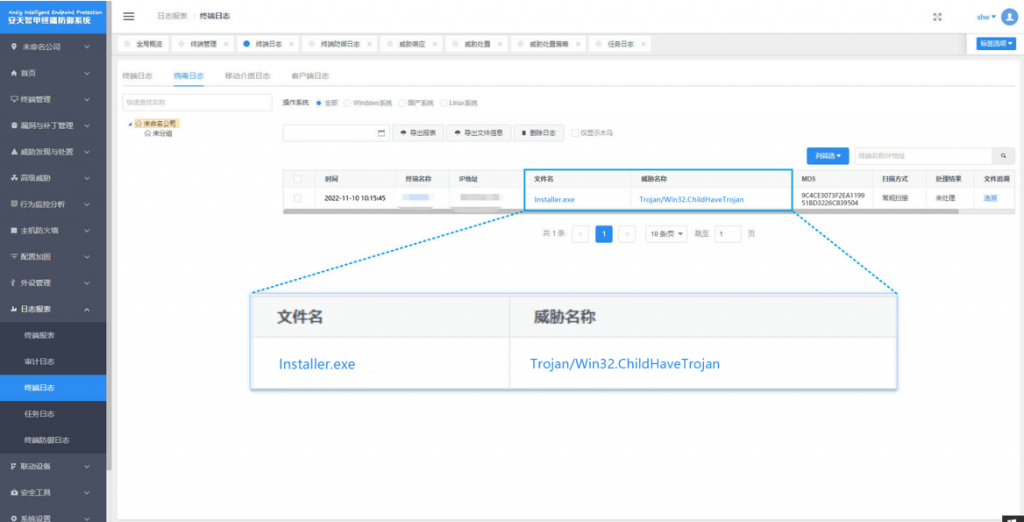Screen dimensions: 1024x522
Task: Select the 全部 operating system radio
Action: pos(319,103)
